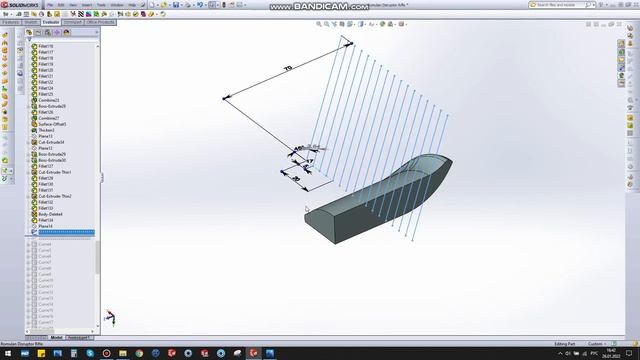The image size is (640, 360).
Task: Expand the Undo dropdown arrow
Action: pos(205,5)
